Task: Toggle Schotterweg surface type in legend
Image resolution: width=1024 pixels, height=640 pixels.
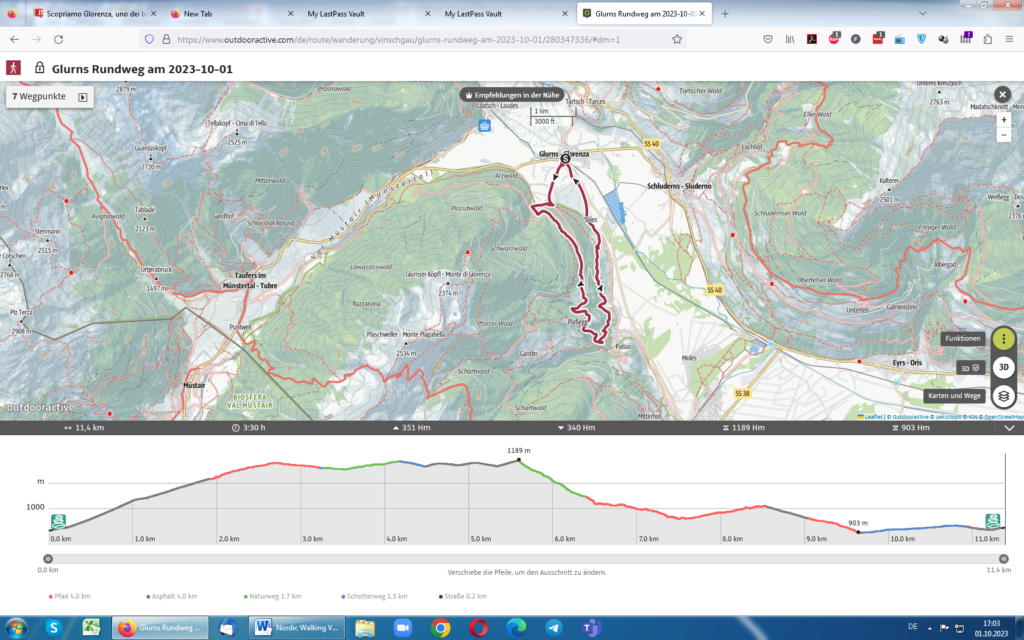Action: tap(372, 596)
